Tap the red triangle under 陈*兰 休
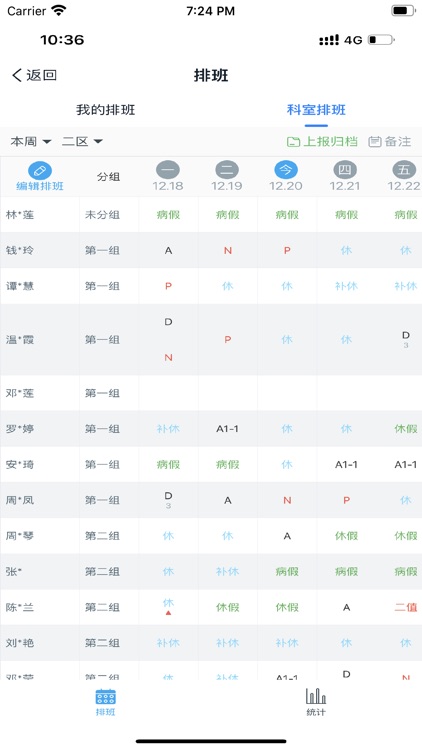Screen dimensions: 422x750 168,613
